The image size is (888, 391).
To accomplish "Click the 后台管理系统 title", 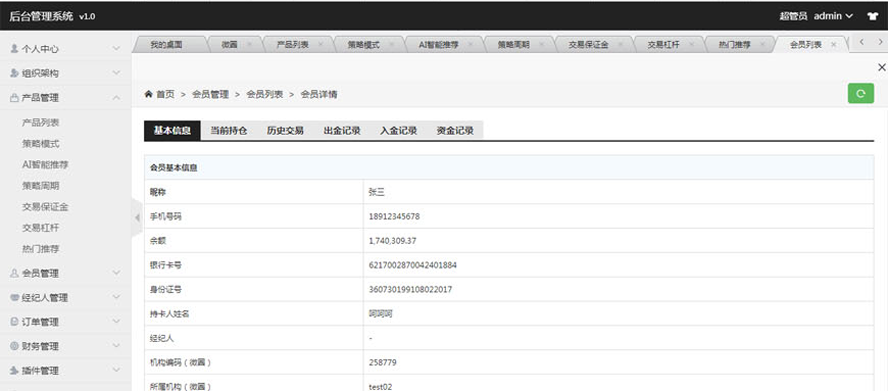I will tap(41, 16).
